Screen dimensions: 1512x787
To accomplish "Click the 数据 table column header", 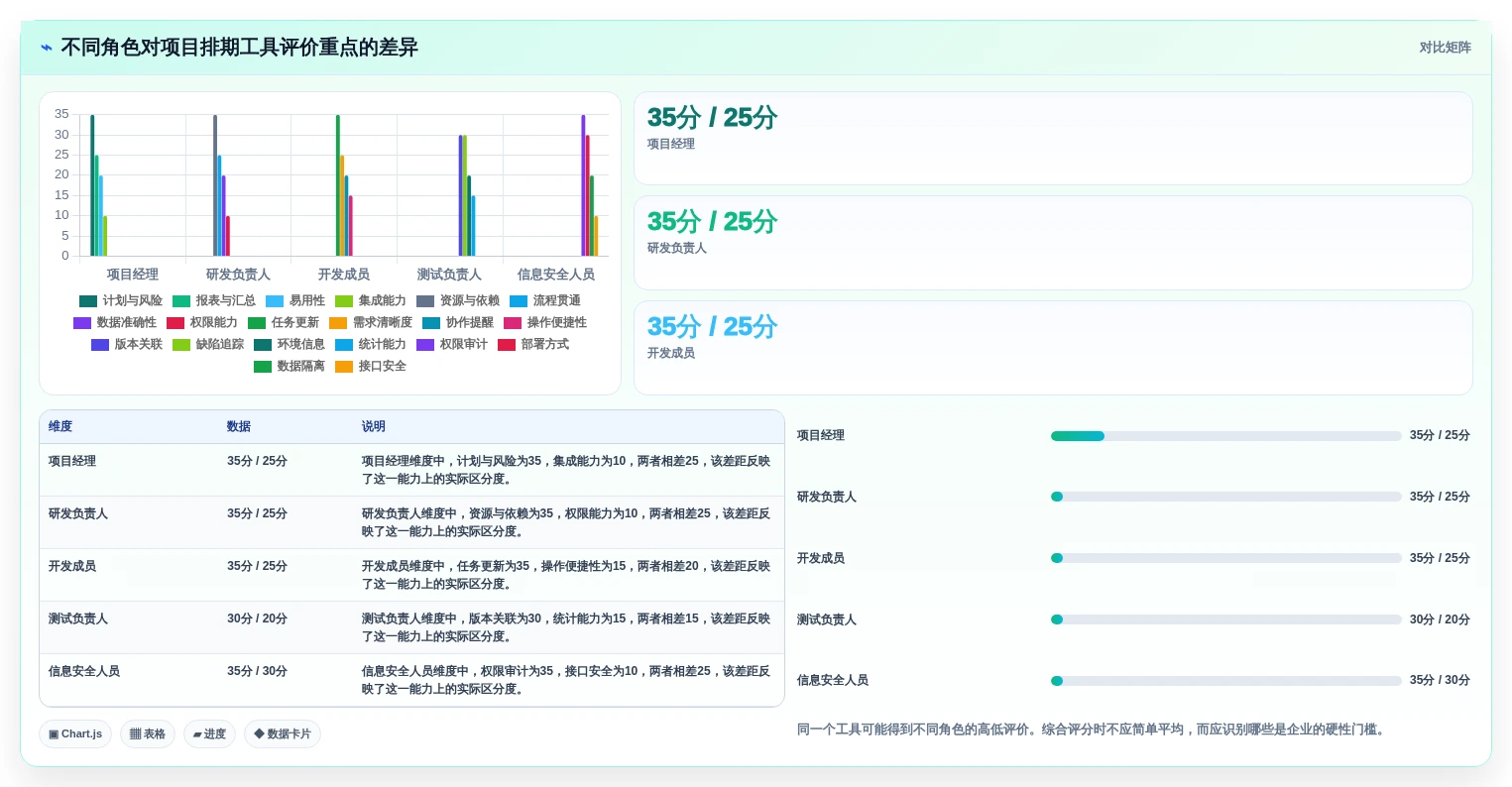I will 239,427.
